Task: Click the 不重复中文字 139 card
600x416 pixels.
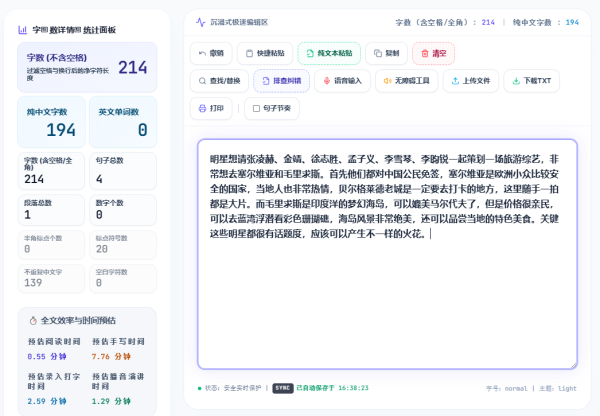Action: coord(51,279)
